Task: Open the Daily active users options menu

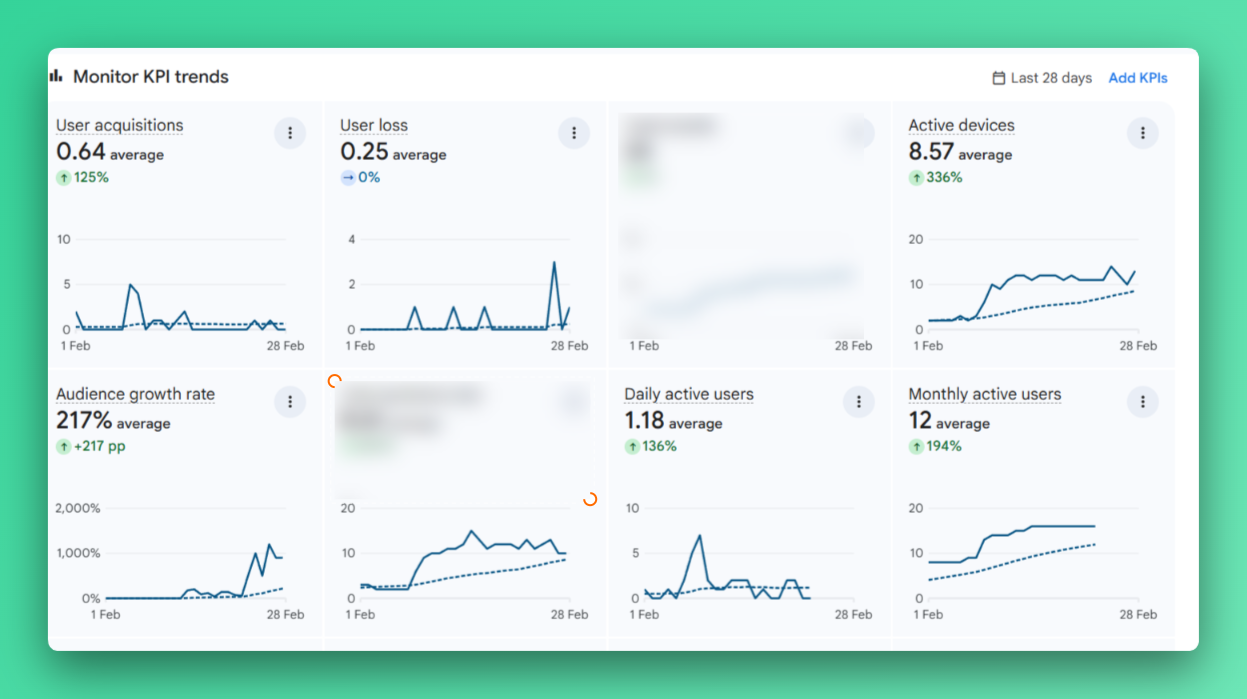Action: [858, 402]
